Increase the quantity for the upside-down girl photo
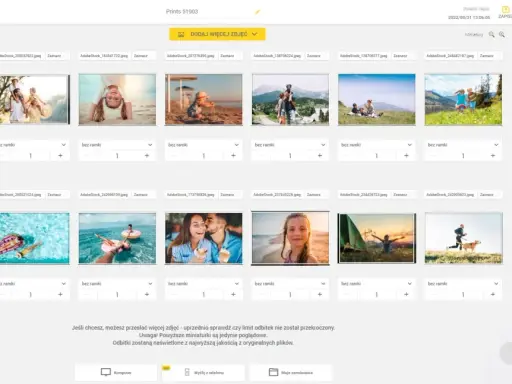The height and width of the screenshot is (384, 512). pyautogui.click(x=147, y=156)
